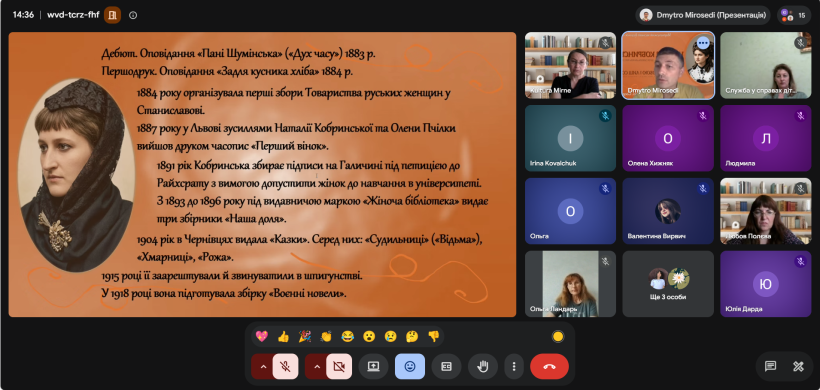Select Kultura Mirne video tile
Screen dimensions: 820x390
click(x=570, y=65)
